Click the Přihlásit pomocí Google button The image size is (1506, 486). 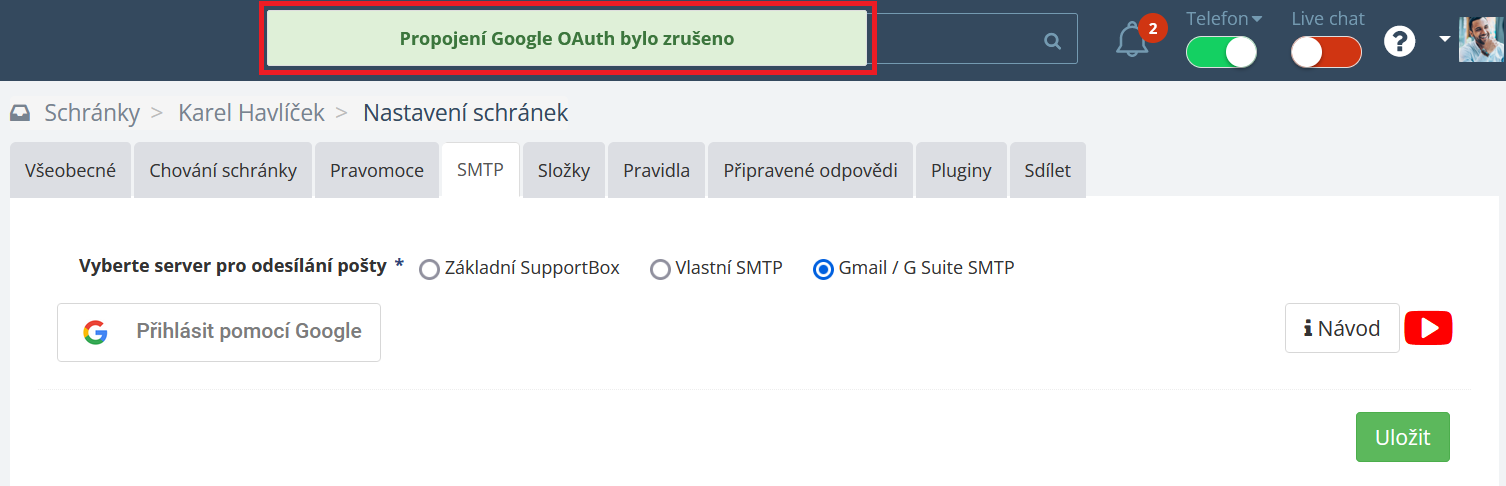(x=219, y=332)
